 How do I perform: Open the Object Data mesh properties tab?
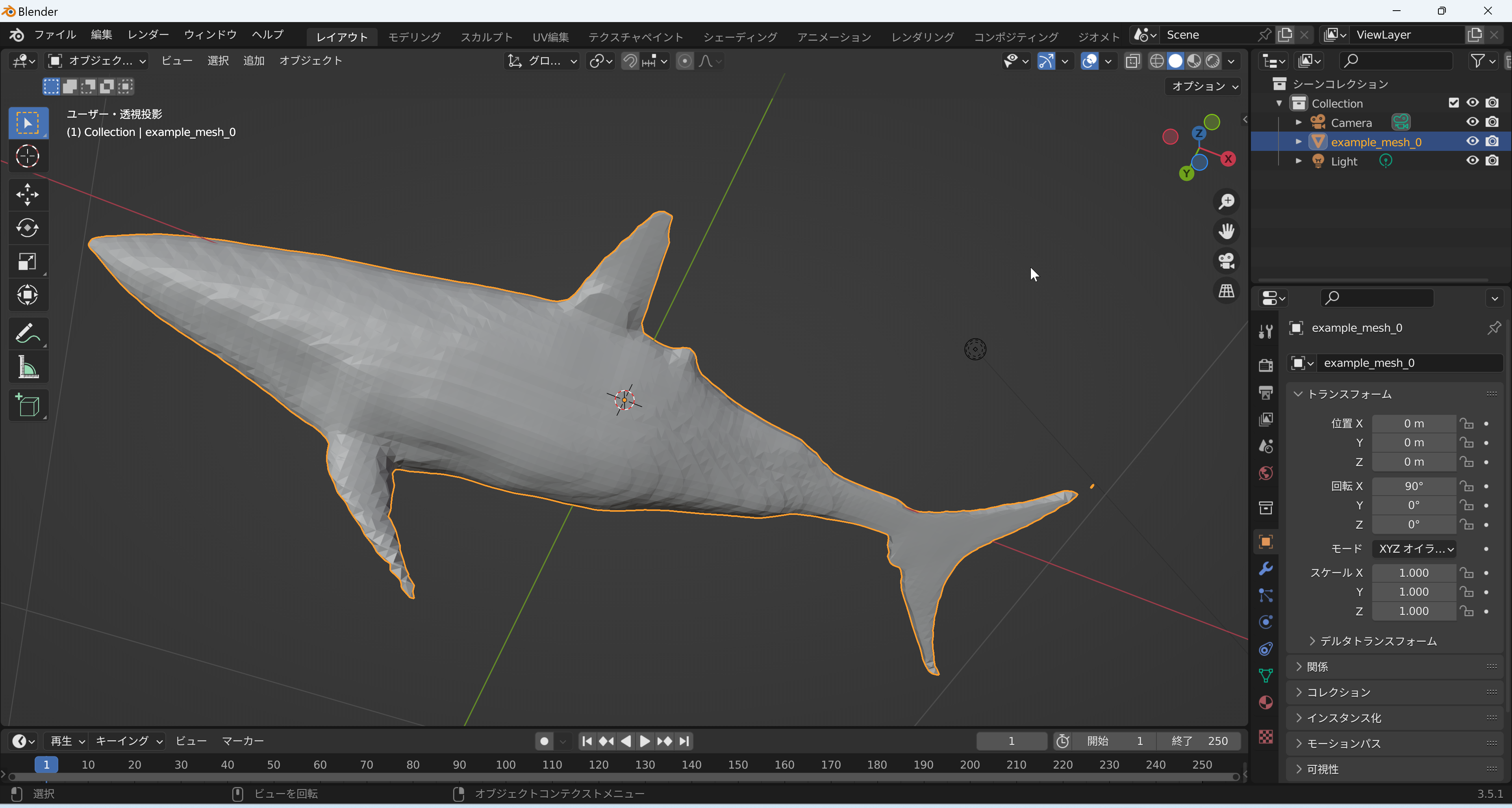[x=1266, y=676]
